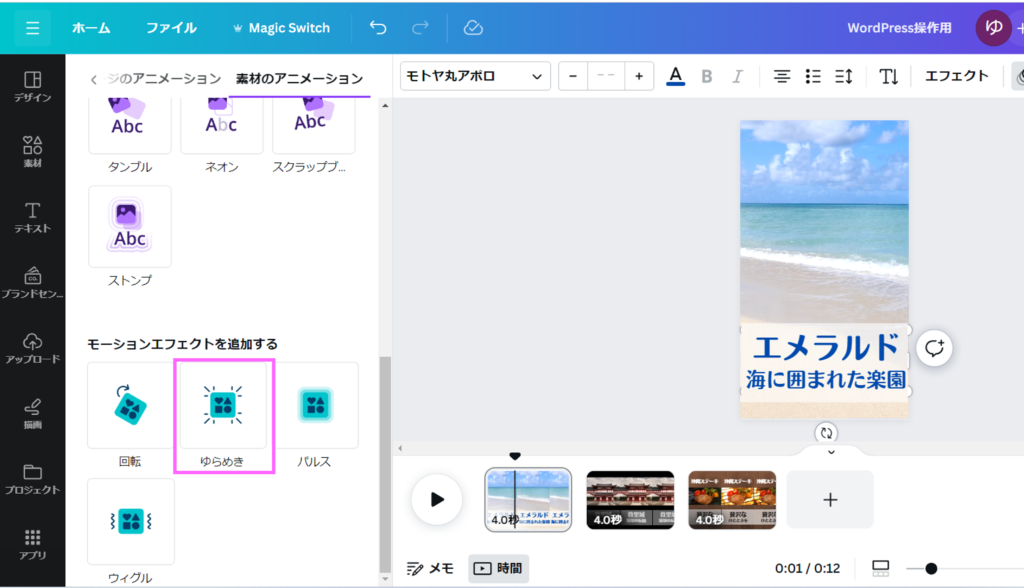
Task: Click the エフェクト effects button
Action: [956, 76]
